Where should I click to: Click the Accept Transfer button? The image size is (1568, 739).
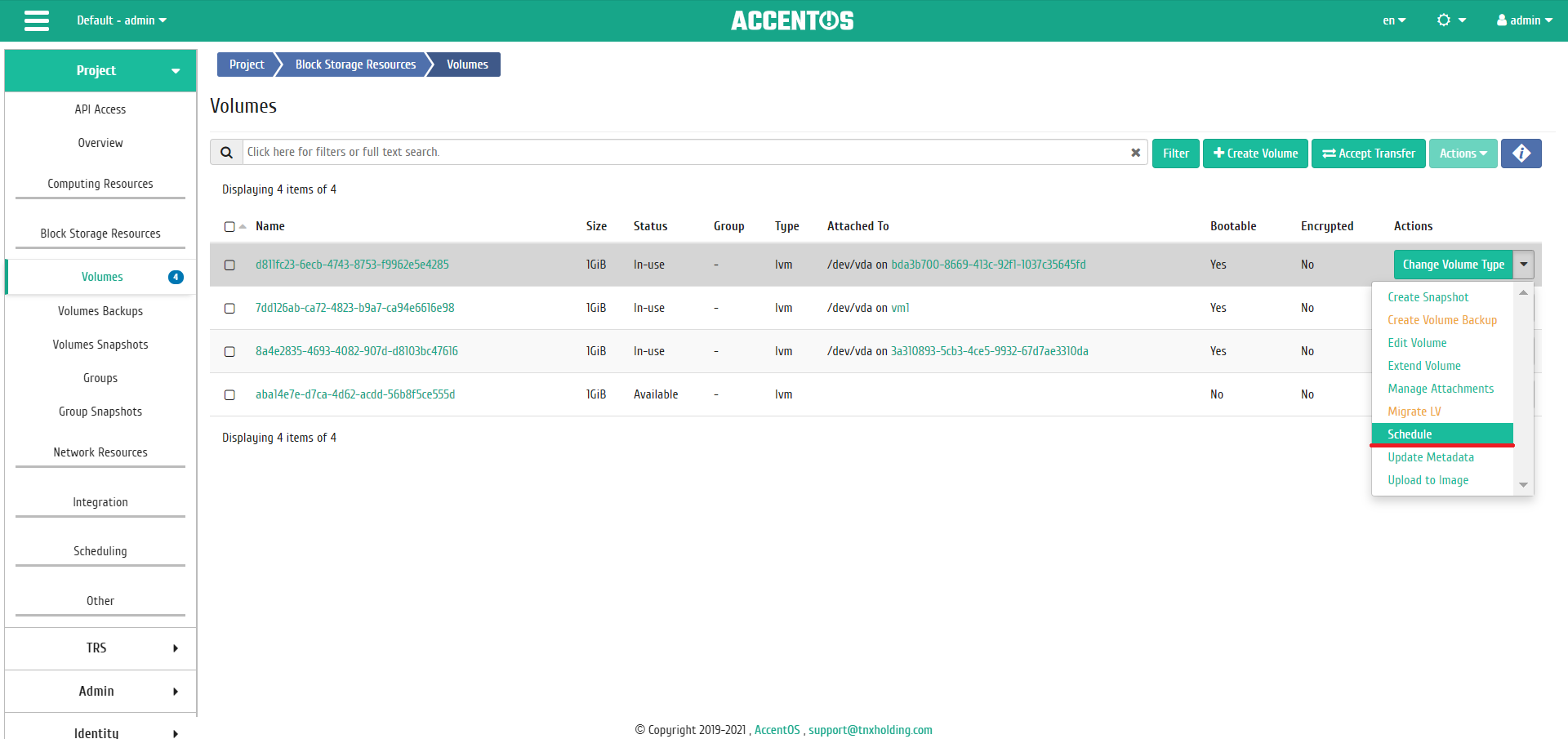[1369, 154]
